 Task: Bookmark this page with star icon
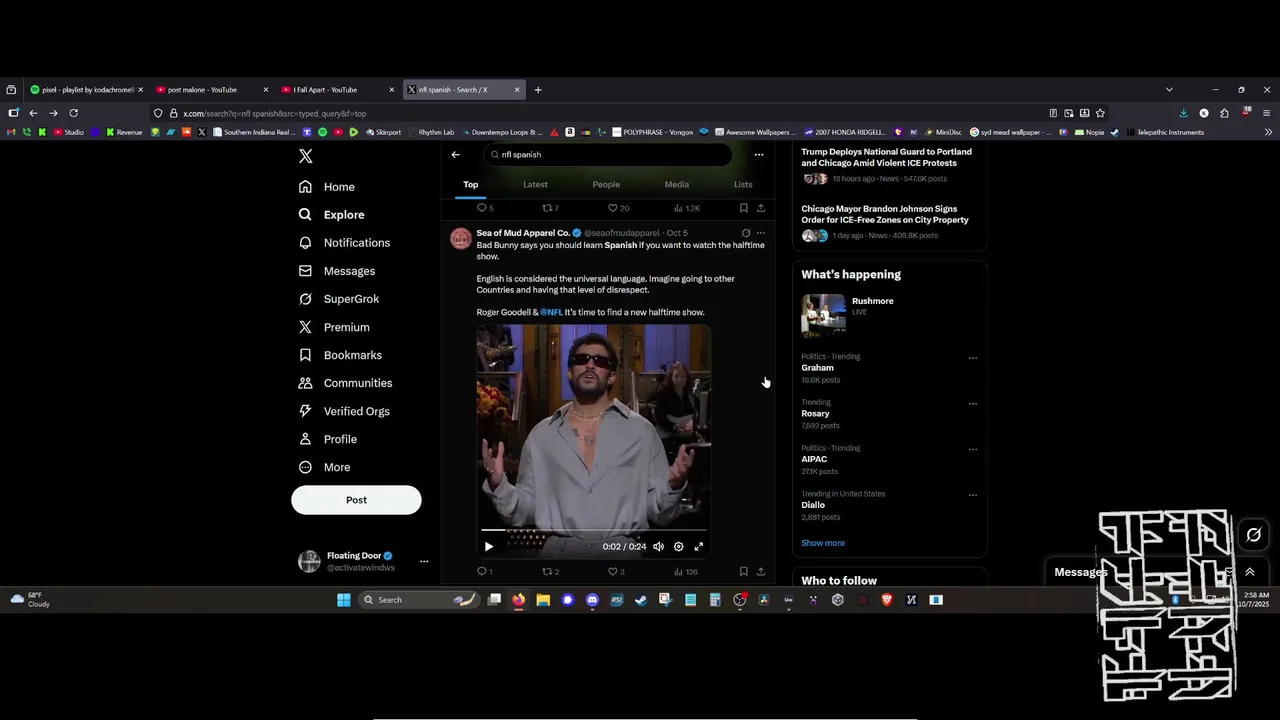tap(1100, 113)
